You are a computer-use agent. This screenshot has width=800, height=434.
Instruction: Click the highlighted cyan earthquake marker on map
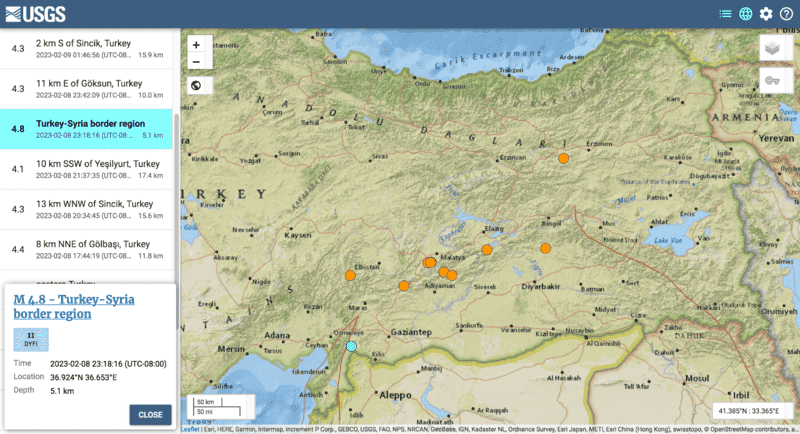[x=351, y=346]
